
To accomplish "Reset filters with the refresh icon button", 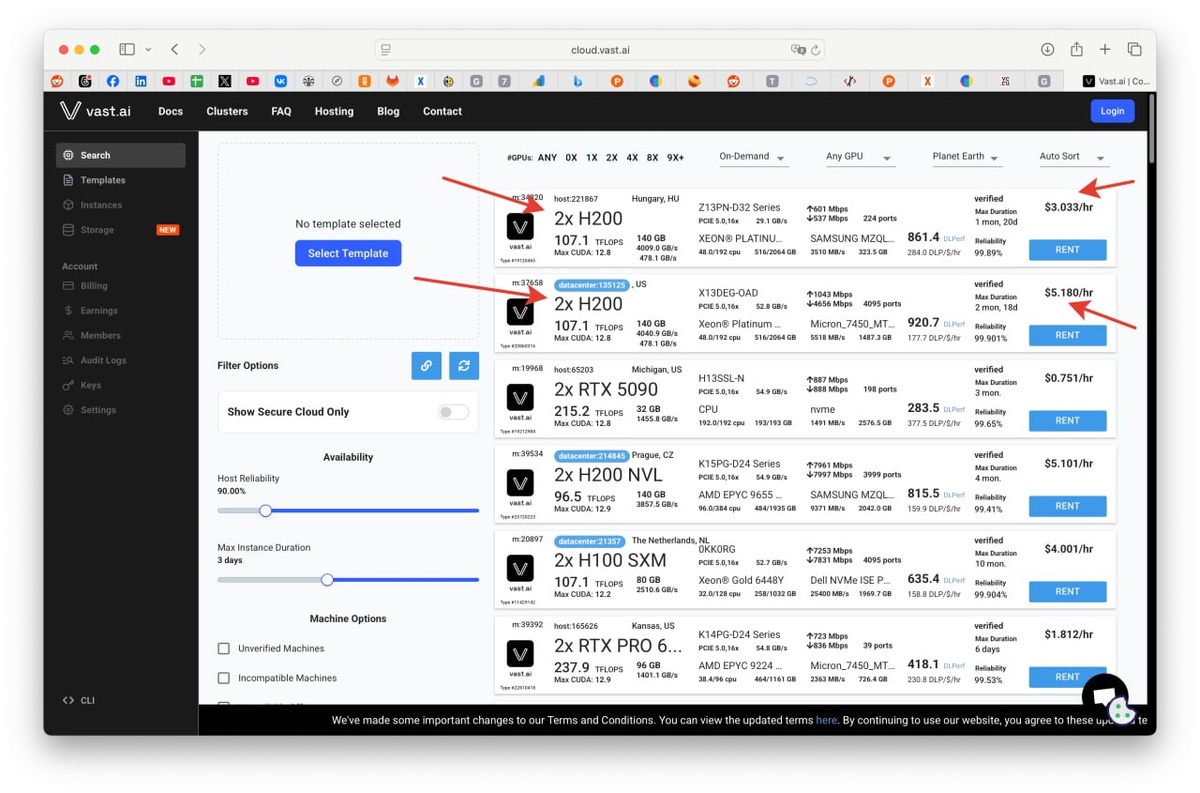I will (x=464, y=366).
